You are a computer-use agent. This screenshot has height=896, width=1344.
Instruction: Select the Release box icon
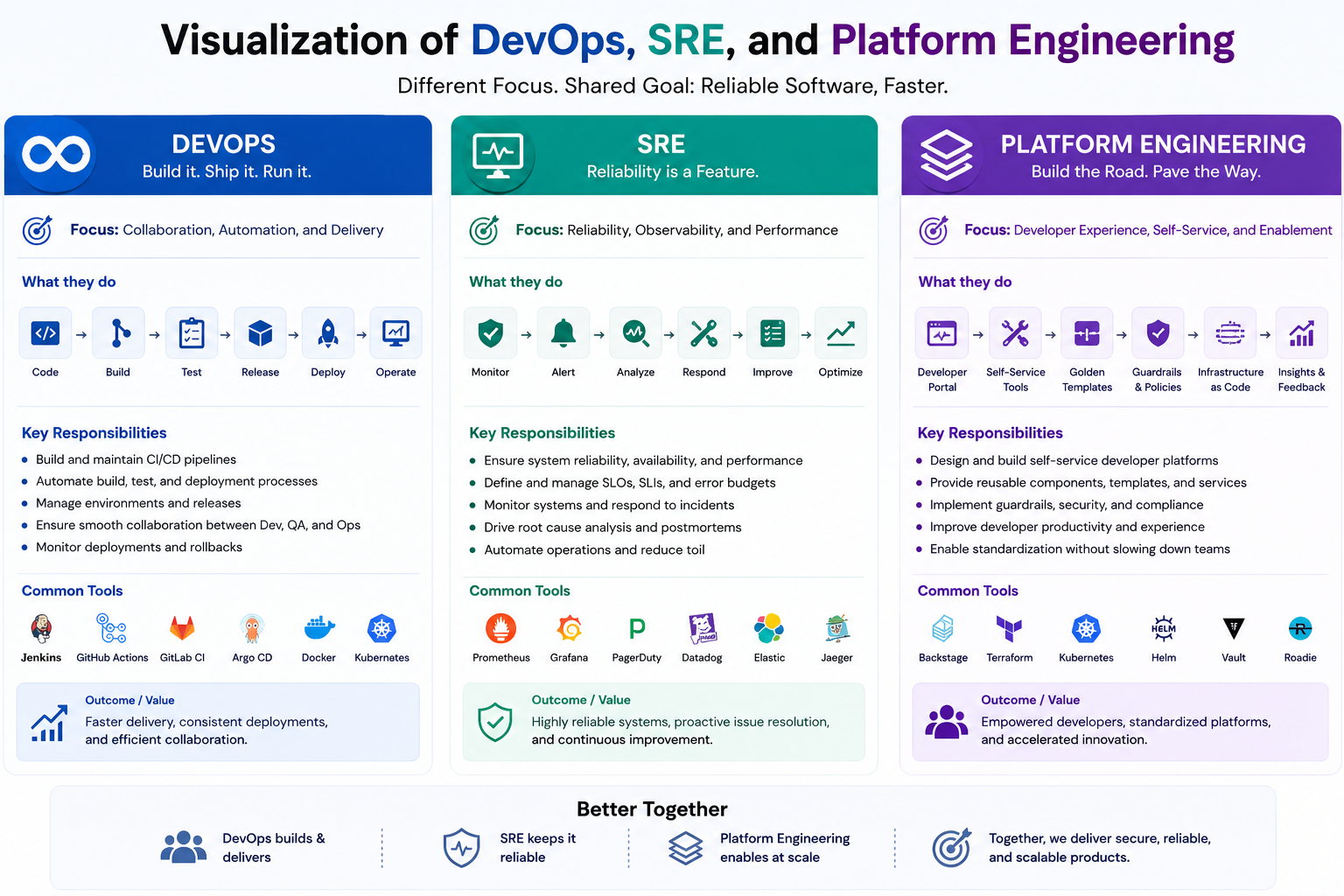[x=260, y=332]
